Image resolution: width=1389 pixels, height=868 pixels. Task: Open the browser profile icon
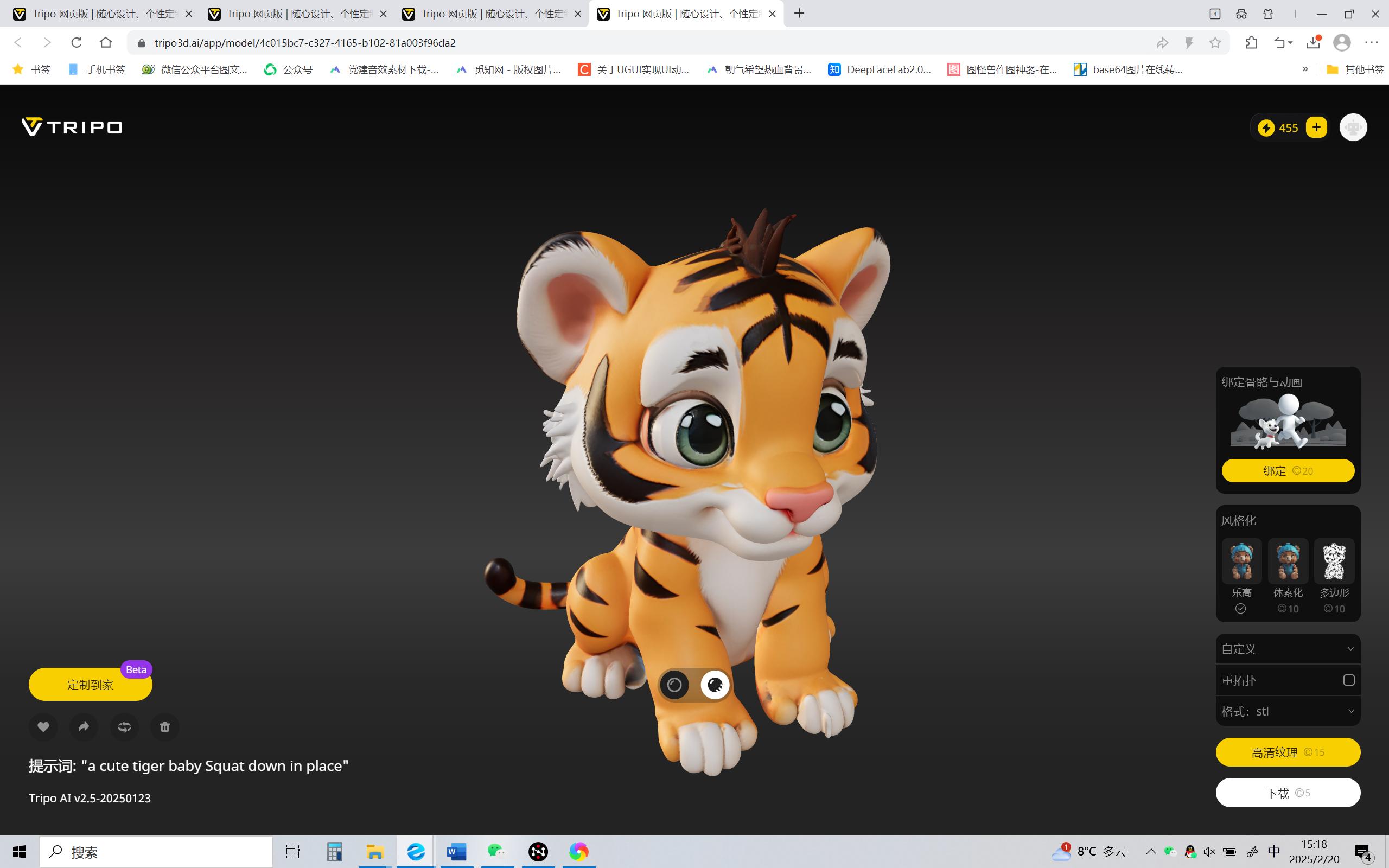1342,42
